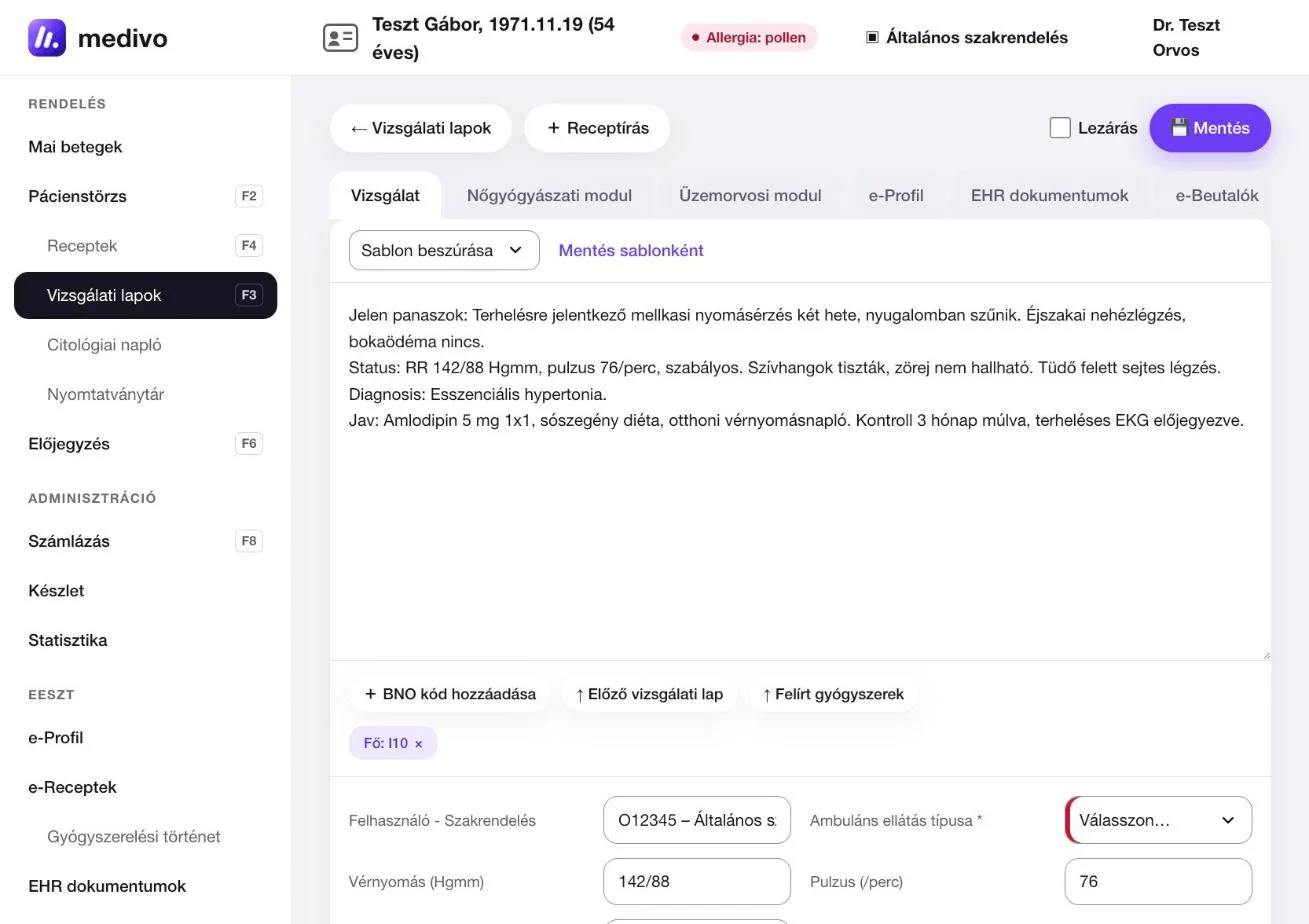Load Előző vizsgálati lap
This screenshot has width=1309, height=924.
(649, 694)
